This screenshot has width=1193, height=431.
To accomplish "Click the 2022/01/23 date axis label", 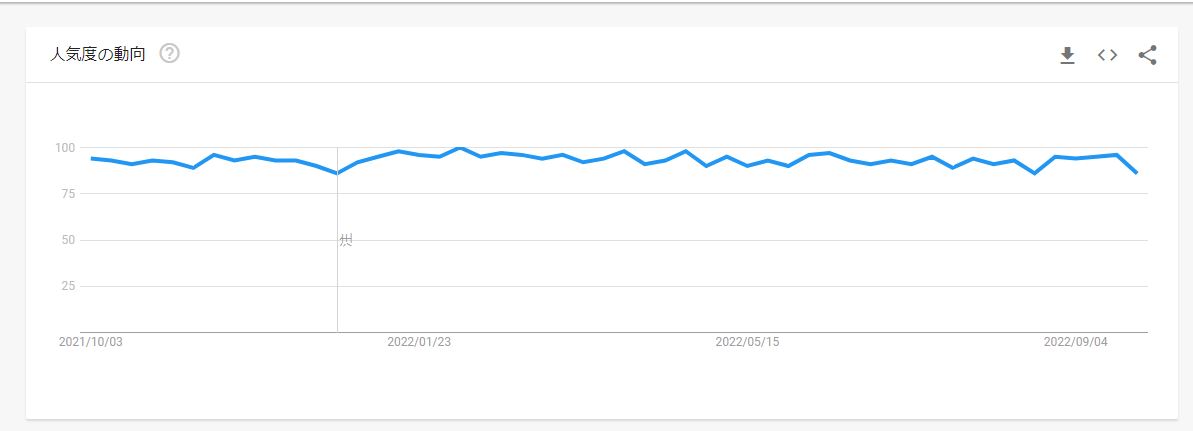I will pyautogui.click(x=419, y=342).
